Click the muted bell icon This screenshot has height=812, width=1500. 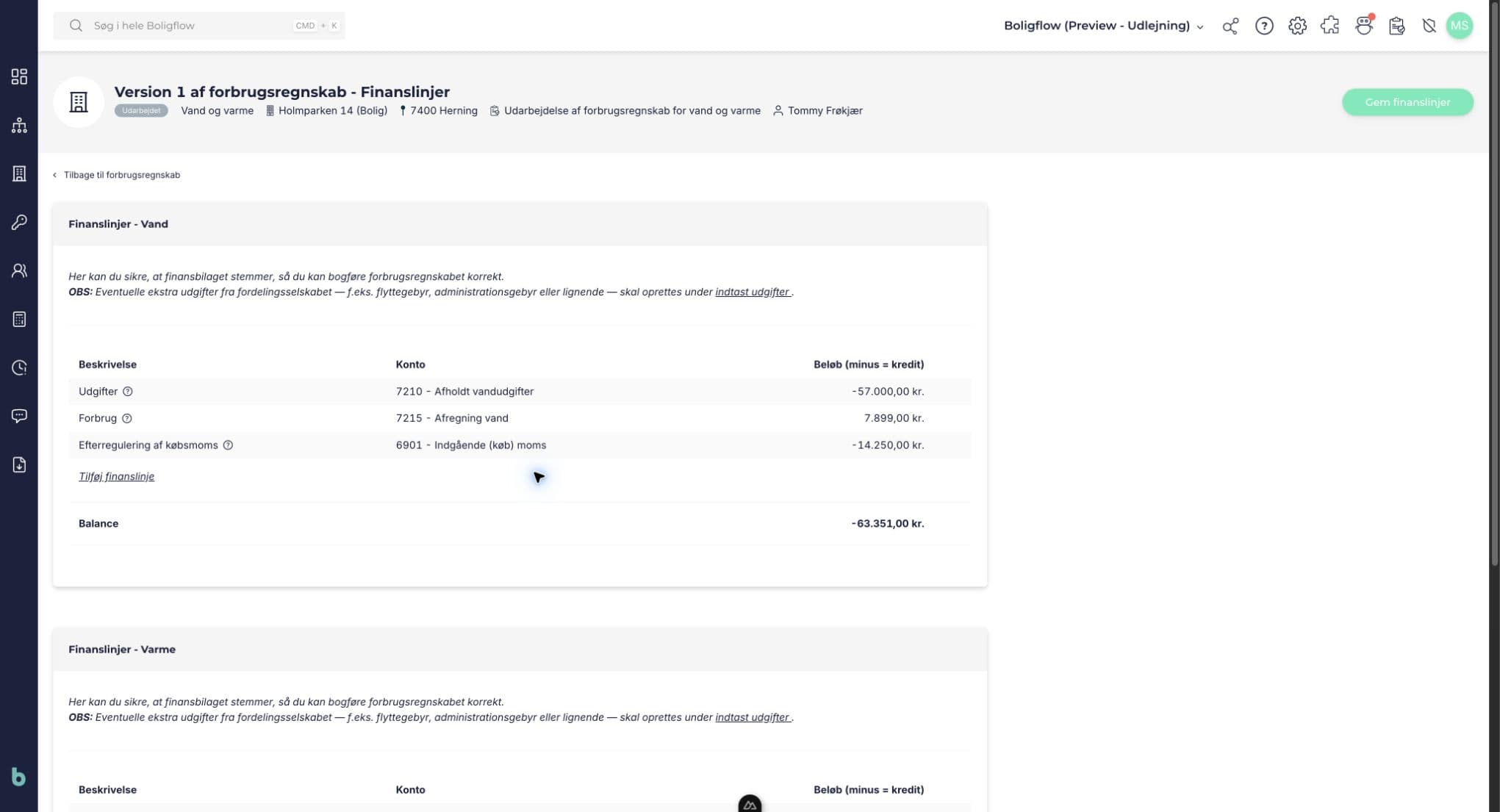1429,26
